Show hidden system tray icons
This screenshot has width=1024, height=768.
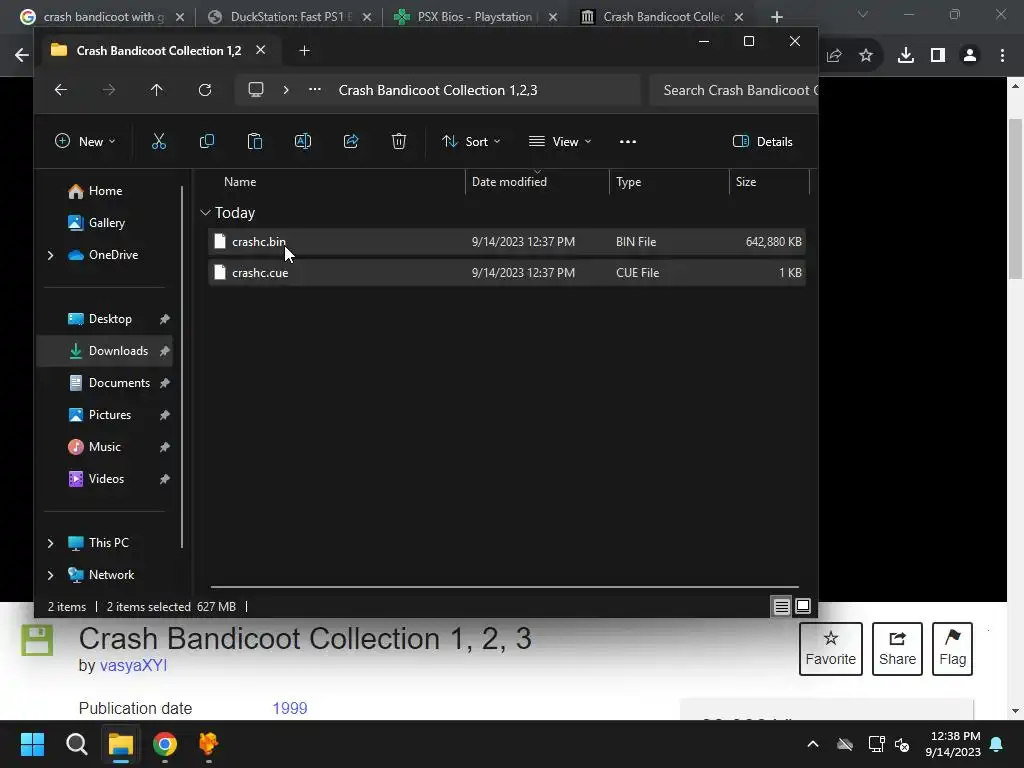click(813, 744)
